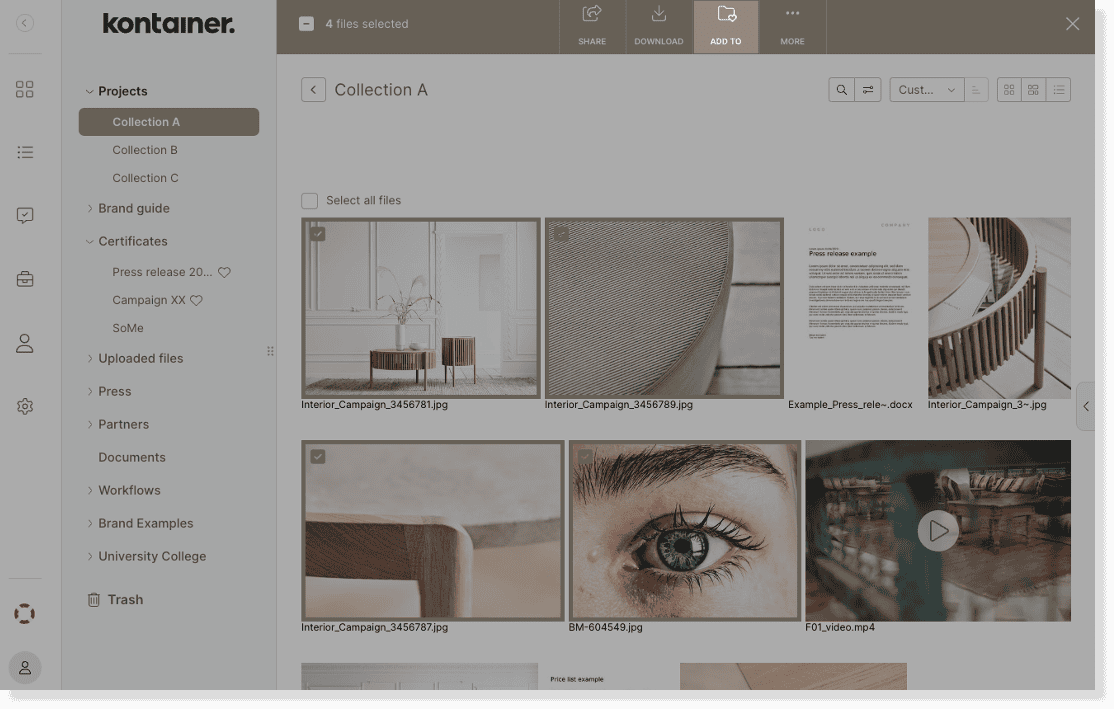Click the search magnifier icon
This screenshot has width=1114, height=709.
point(842,90)
